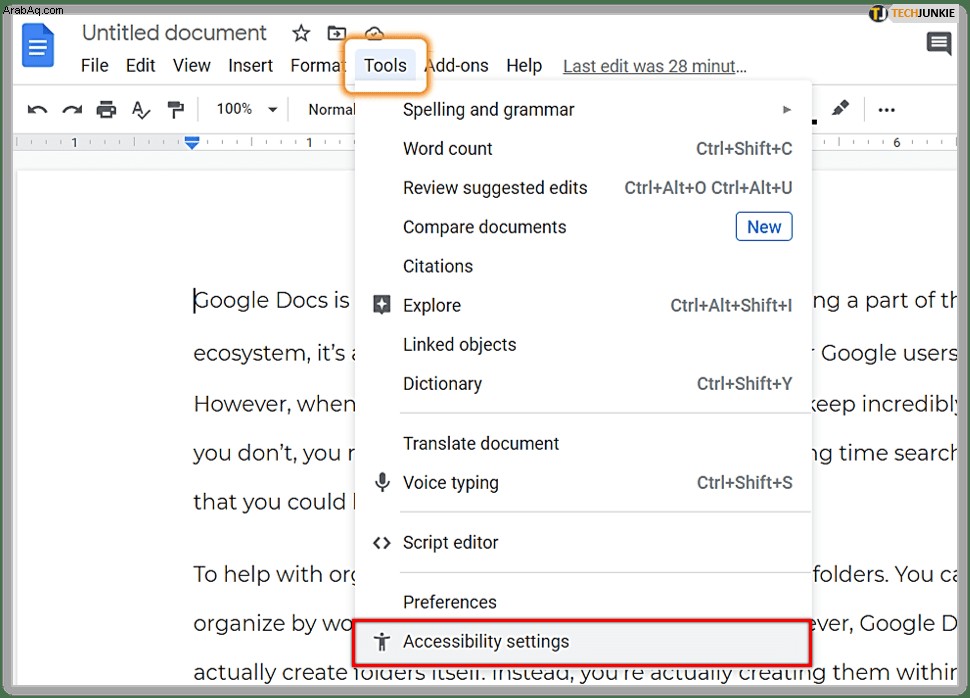Screen dimensions: 970x698
Task: Open the Insert menu
Action: coord(250,66)
